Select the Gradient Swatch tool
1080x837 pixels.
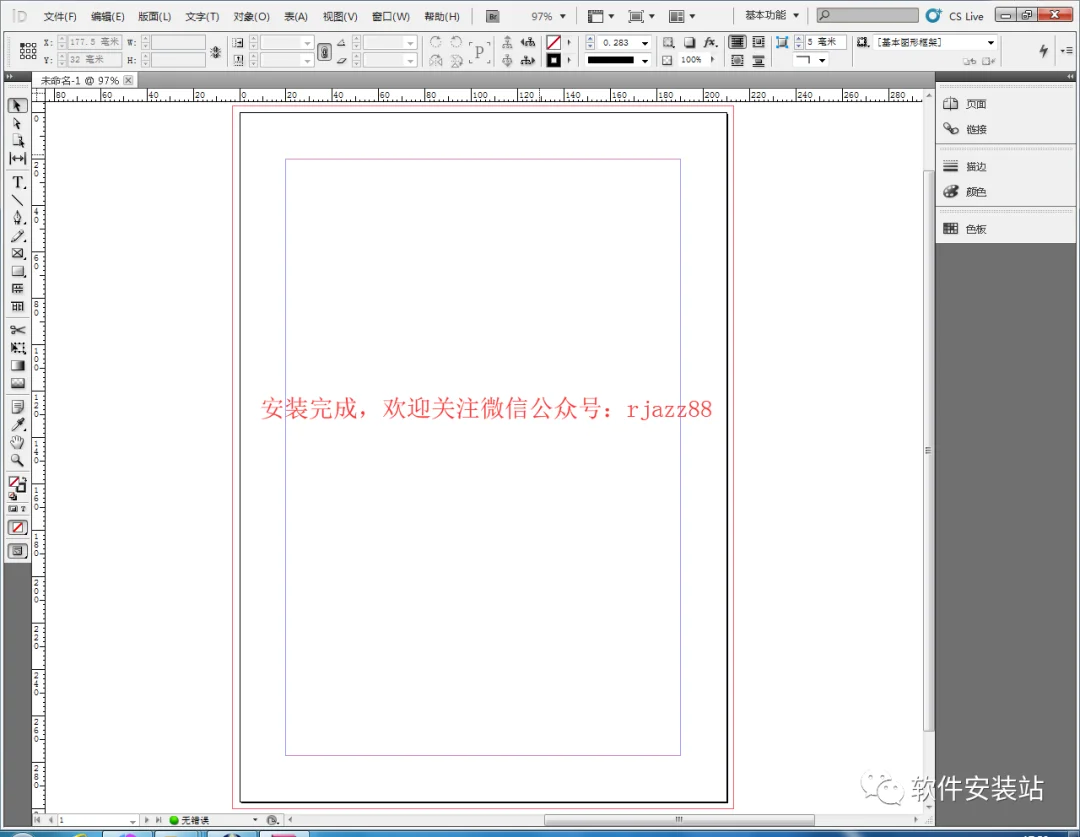17,366
